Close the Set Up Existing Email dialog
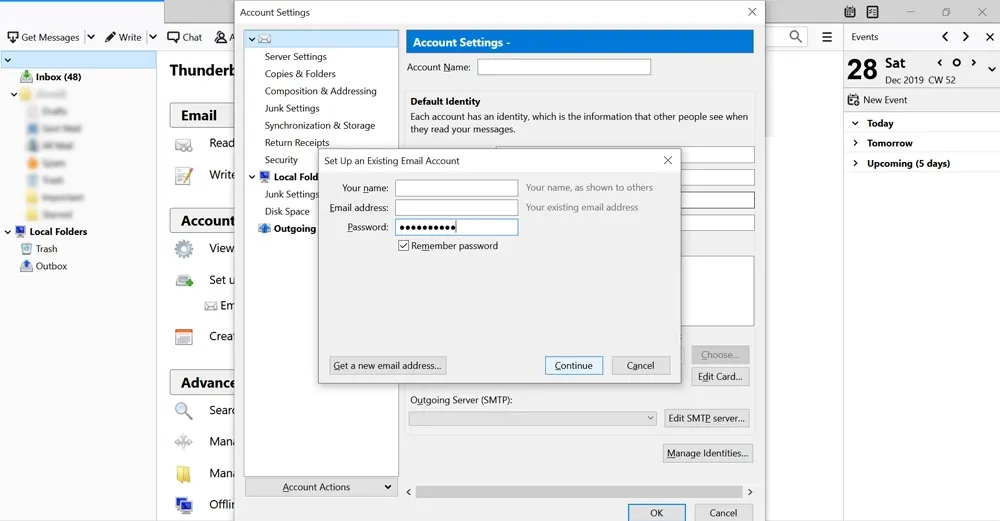The width and height of the screenshot is (1000, 521). [x=668, y=160]
